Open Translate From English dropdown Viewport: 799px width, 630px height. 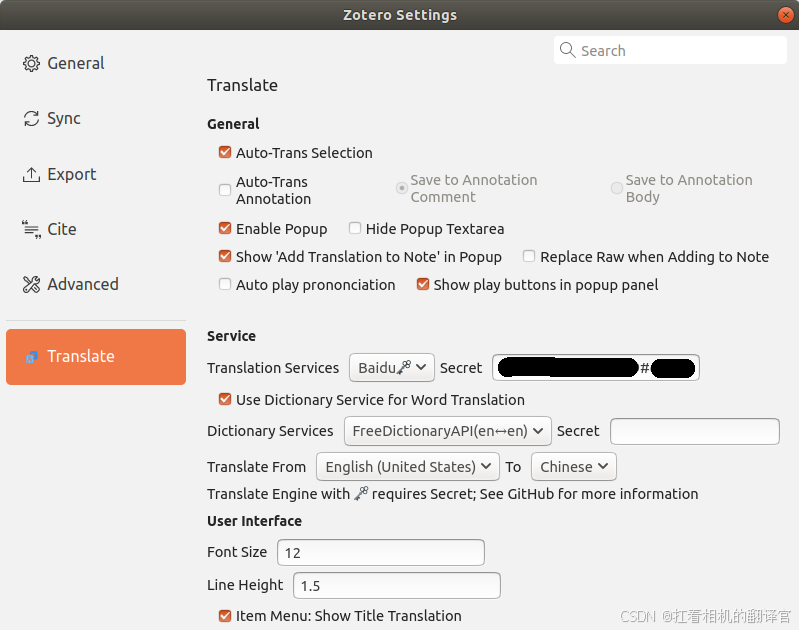pyautogui.click(x=408, y=466)
